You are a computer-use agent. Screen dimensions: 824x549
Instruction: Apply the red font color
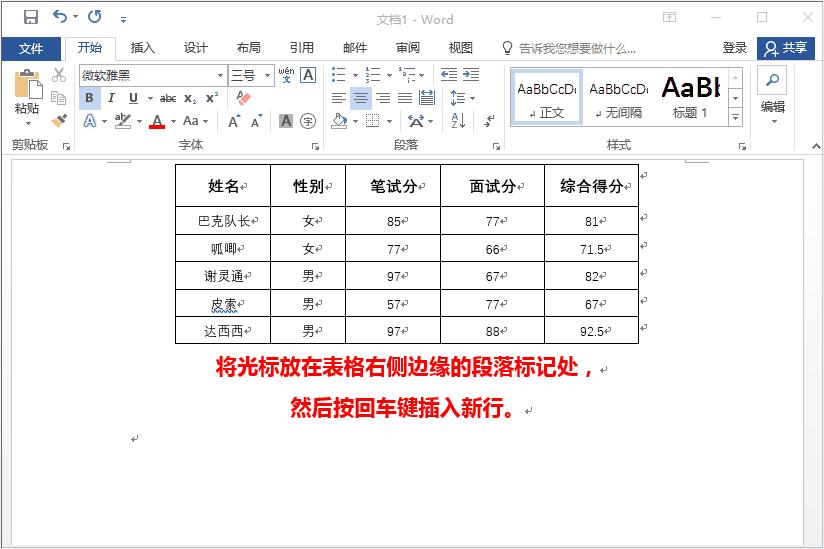tap(157, 121)
